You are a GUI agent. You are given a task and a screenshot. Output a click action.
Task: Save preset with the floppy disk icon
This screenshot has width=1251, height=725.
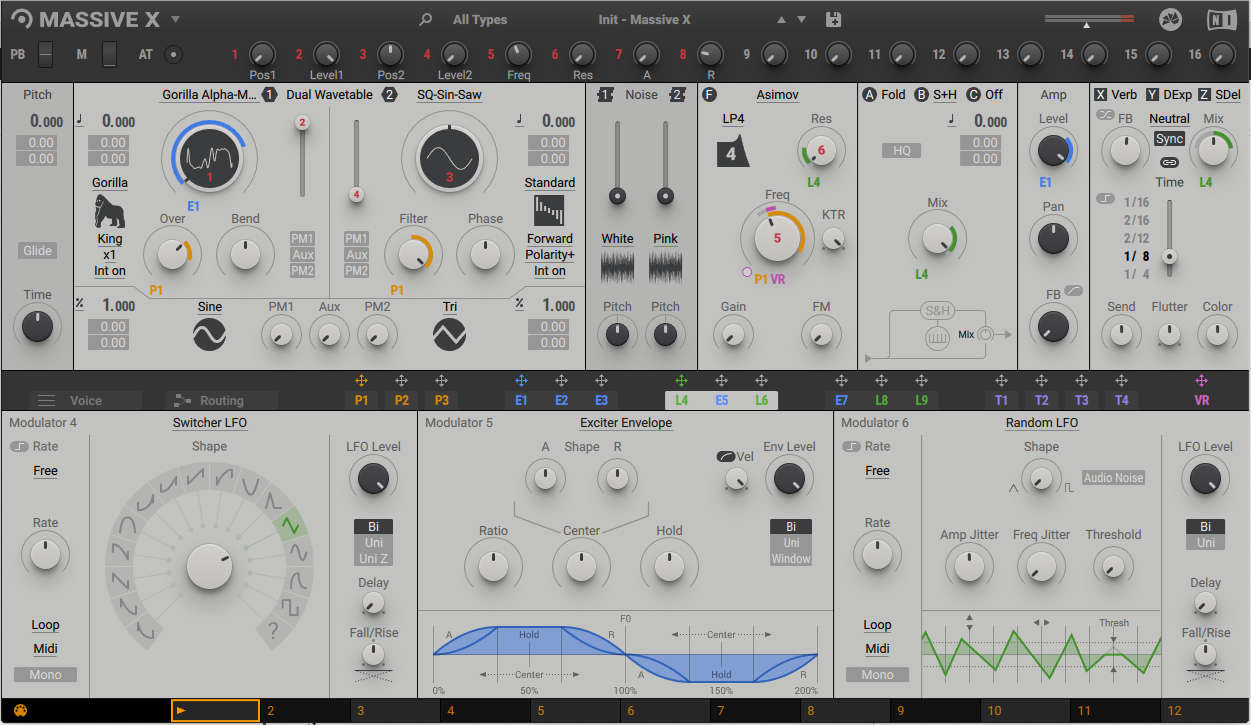click(x=834, y=20)
